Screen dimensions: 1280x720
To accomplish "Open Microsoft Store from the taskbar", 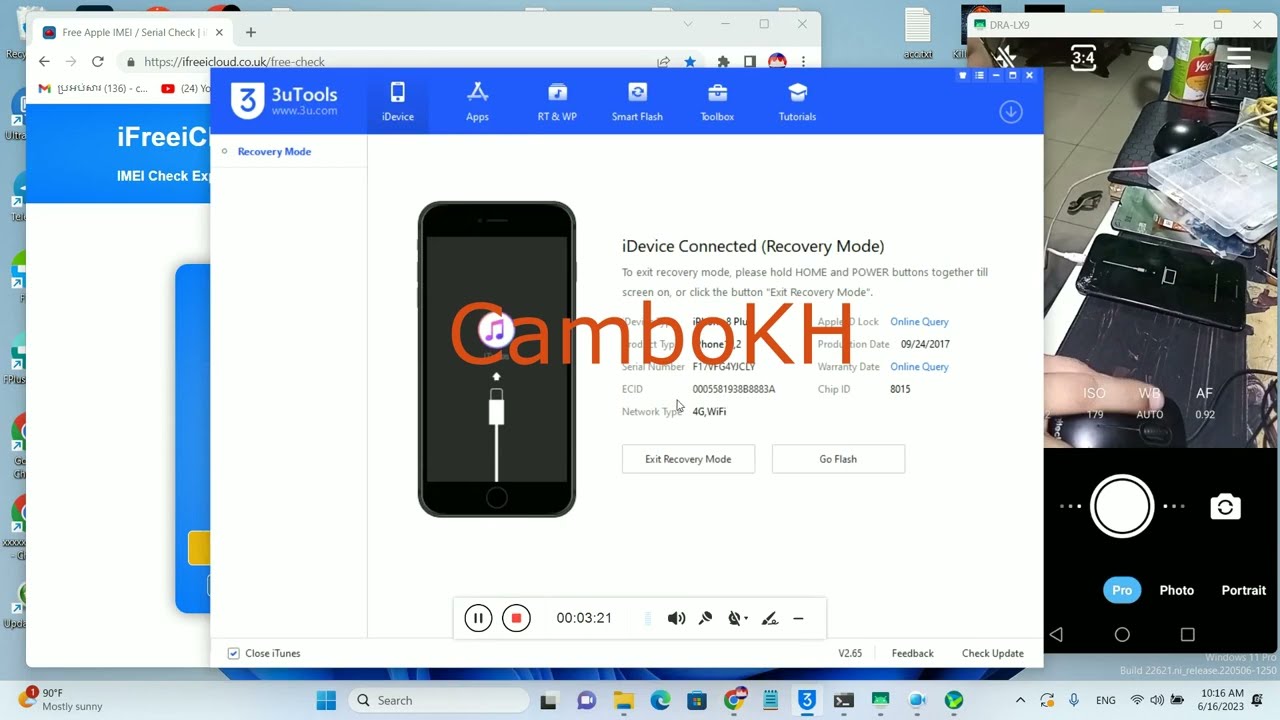I will [x=696, y=700].
